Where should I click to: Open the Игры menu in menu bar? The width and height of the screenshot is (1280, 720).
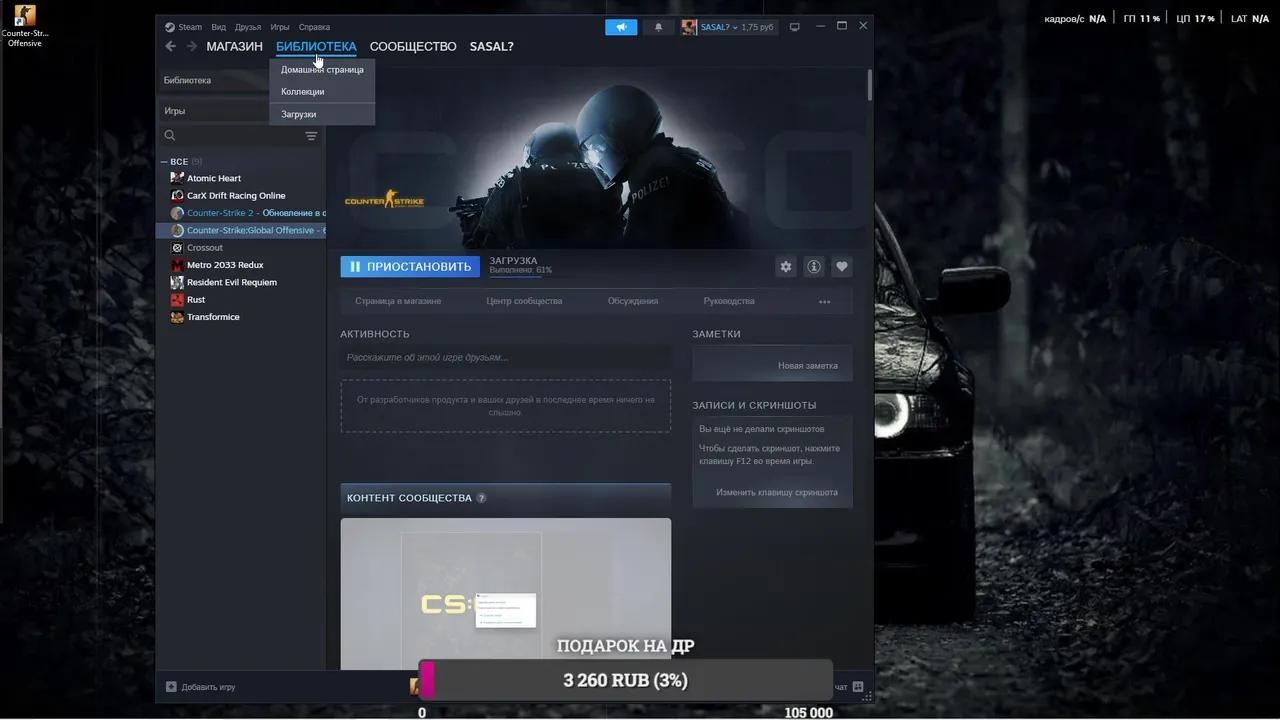(280, 27)
